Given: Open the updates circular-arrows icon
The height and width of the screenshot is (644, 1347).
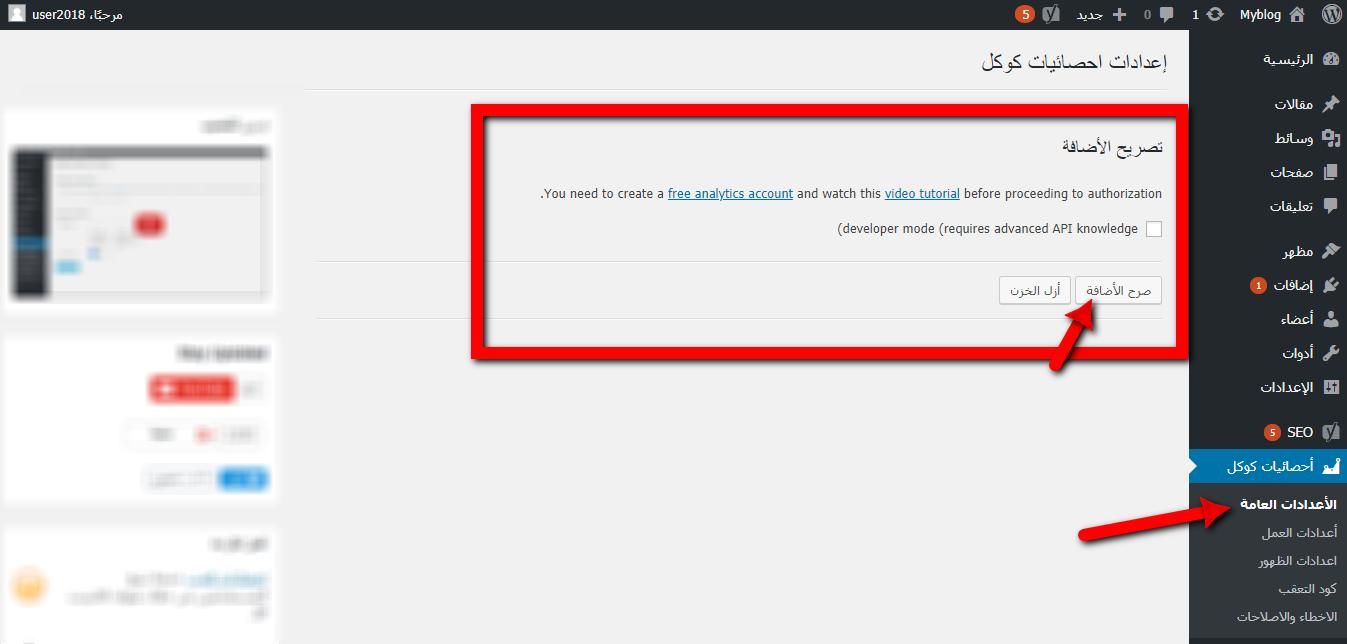Looking at the screenshot, I should 1215,15.
